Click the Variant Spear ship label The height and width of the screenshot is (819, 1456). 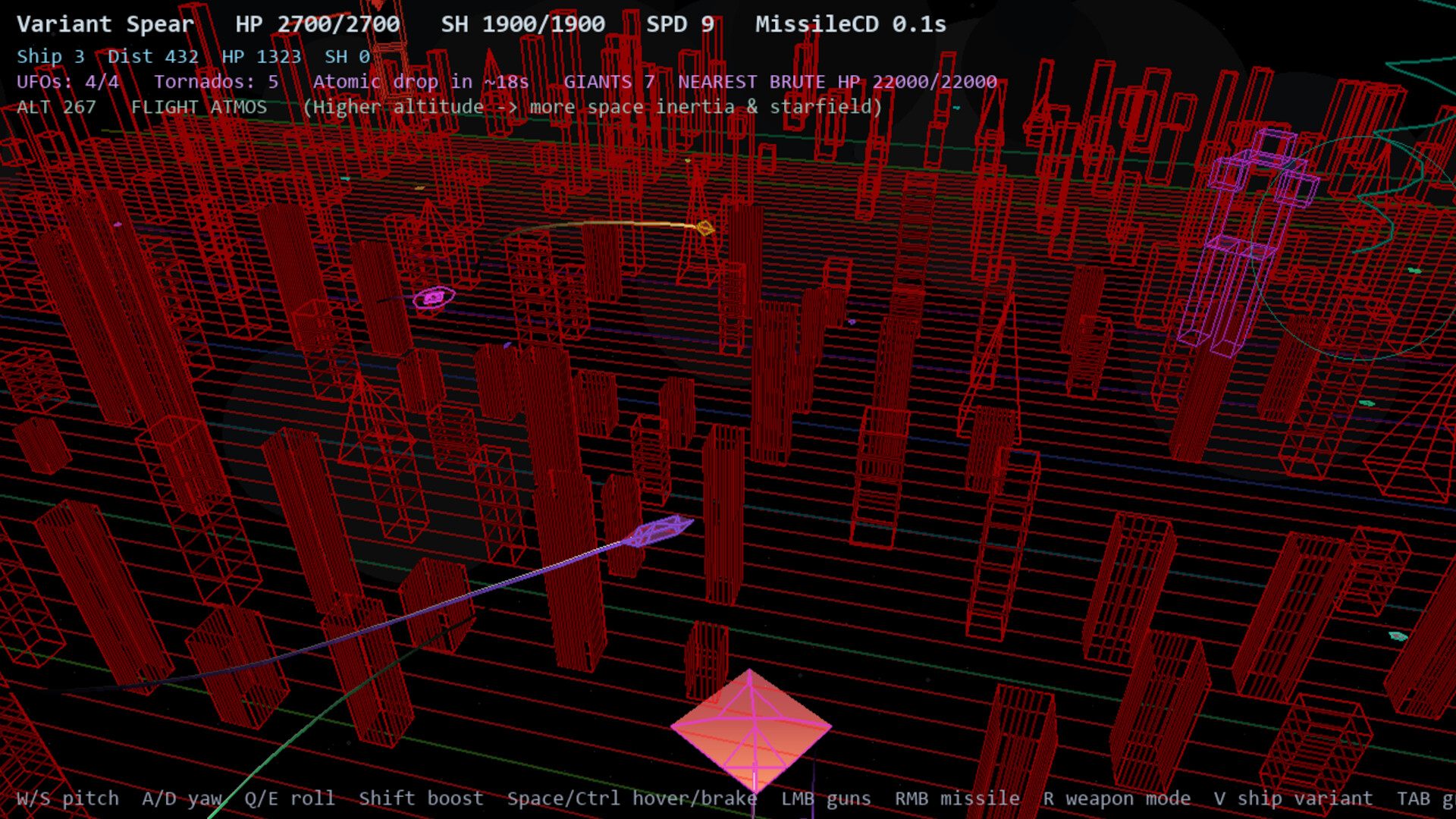105,24
